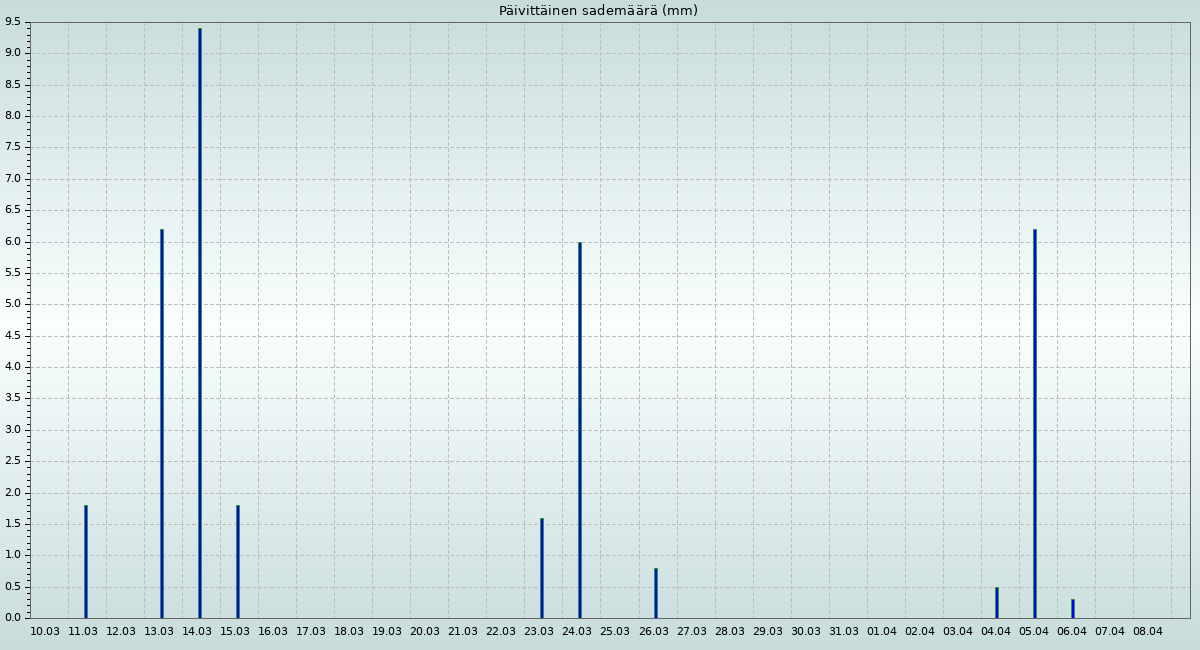Click the "10.03" date label on x-axis
Image resolution: width=1200 pixels, height=650 pixels.
45,632
